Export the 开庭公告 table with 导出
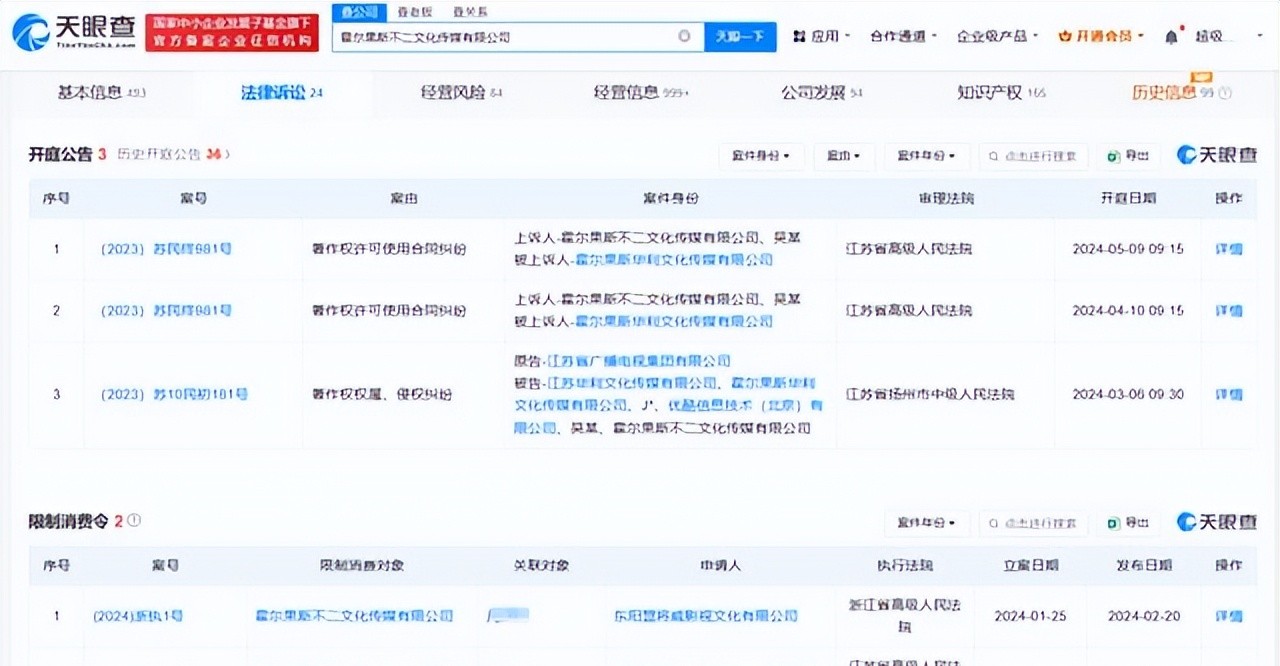 click(x=1128, y=156)
